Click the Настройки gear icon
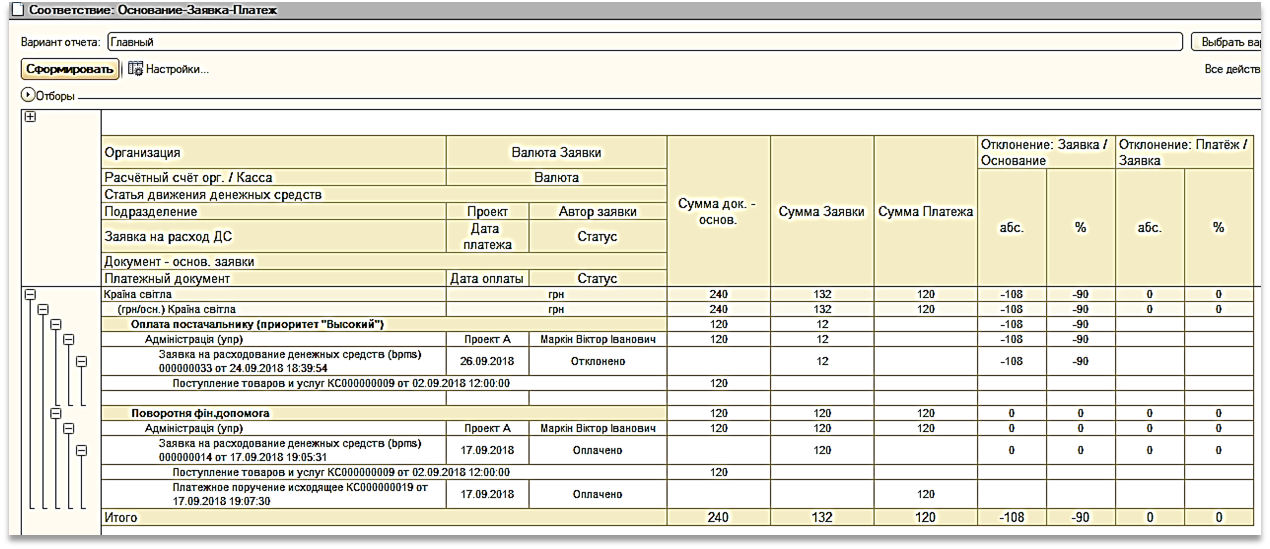This screenshot has height=549, width=1270. pos(136,69)
